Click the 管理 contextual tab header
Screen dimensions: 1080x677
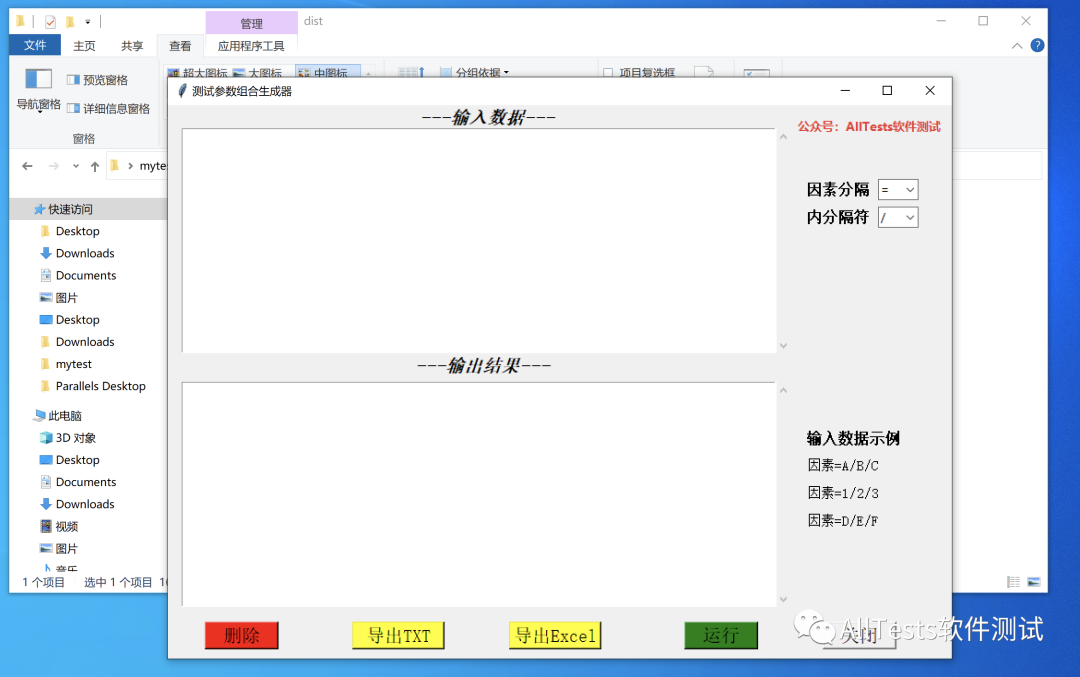251,23
